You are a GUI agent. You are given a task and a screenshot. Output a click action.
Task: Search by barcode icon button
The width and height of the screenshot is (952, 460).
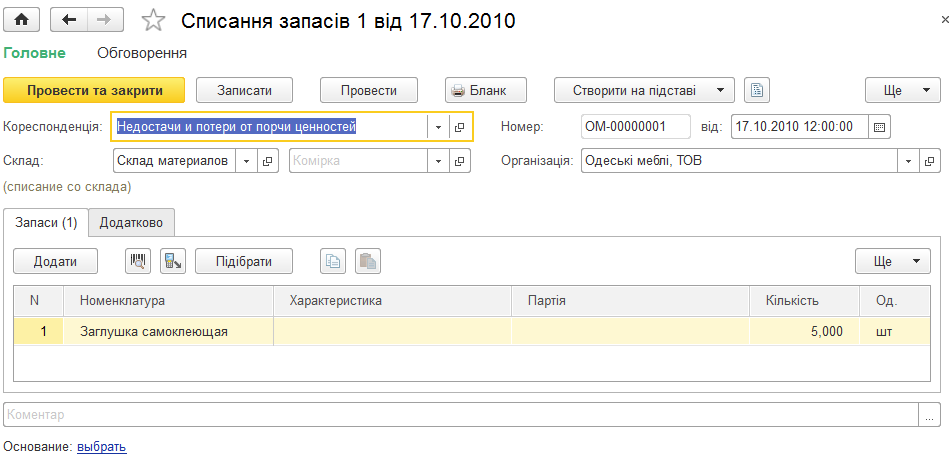[x=138, y=262]
